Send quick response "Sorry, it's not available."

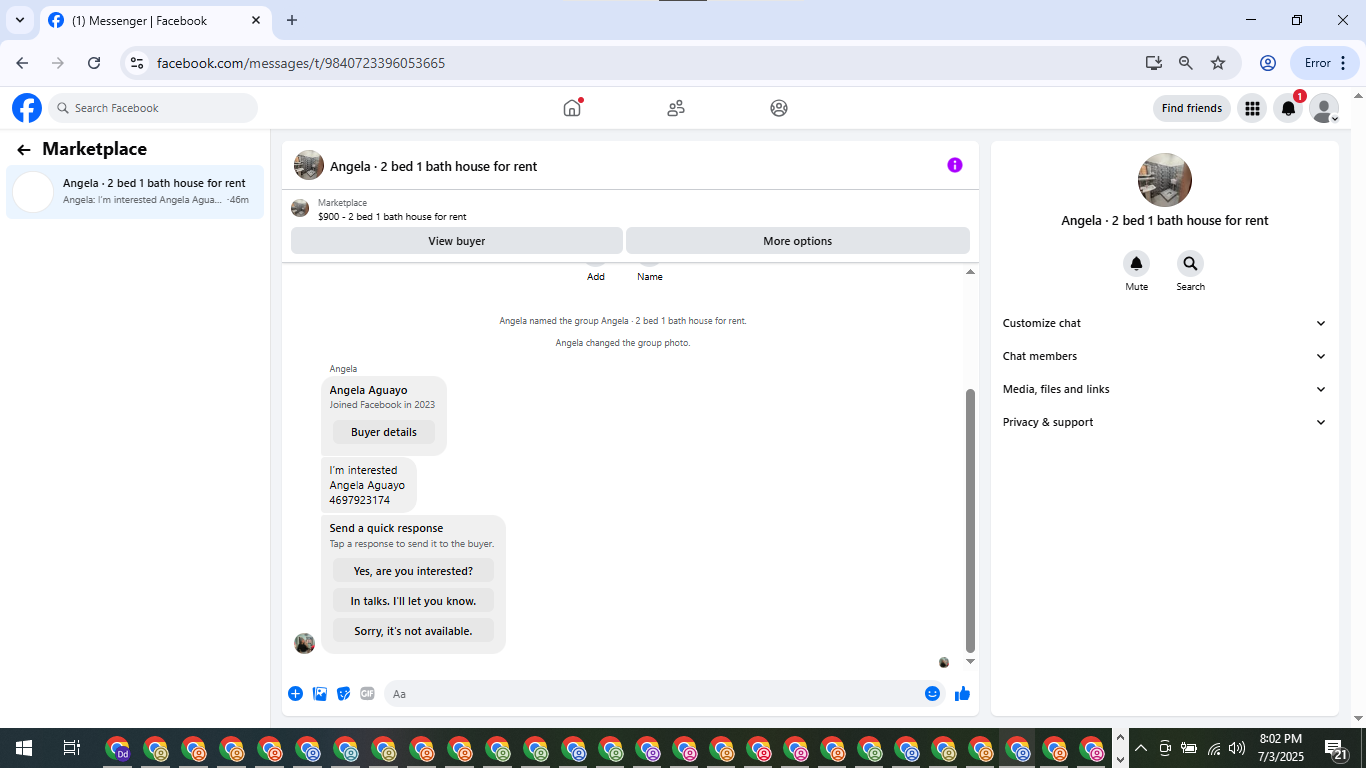pyautogui.click(x=413, y=631)
